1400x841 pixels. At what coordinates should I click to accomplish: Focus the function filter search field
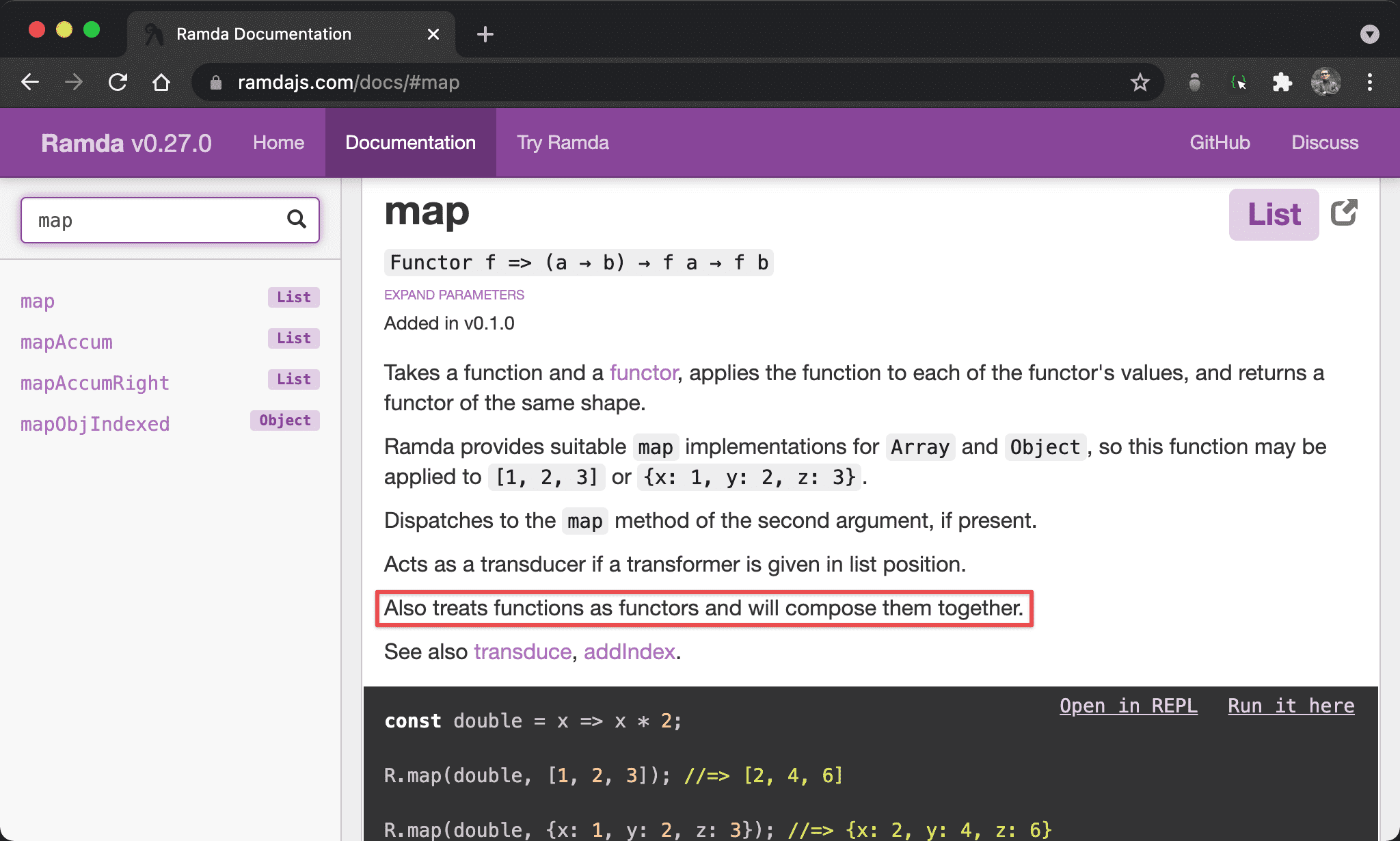coord(170,220)
